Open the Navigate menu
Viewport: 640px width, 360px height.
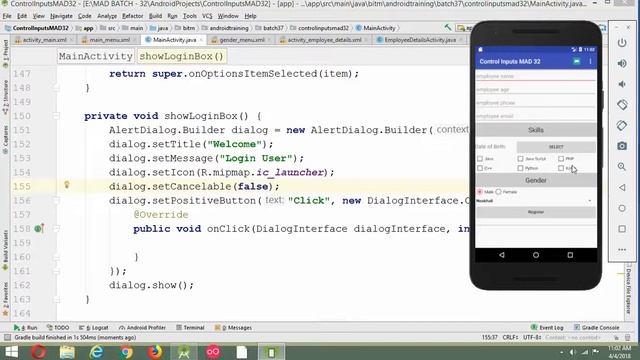coord(61,16)
